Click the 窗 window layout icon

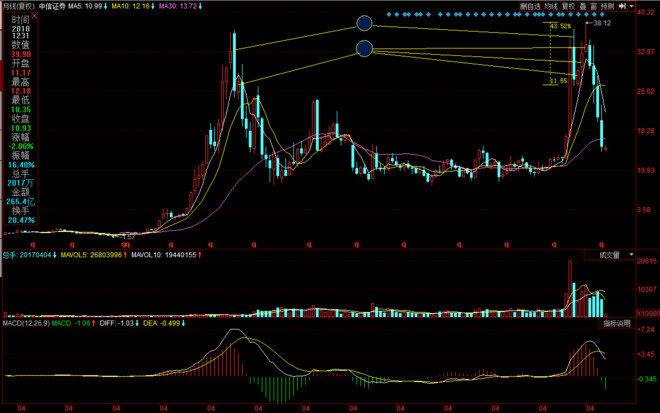(x=593, y=6)
